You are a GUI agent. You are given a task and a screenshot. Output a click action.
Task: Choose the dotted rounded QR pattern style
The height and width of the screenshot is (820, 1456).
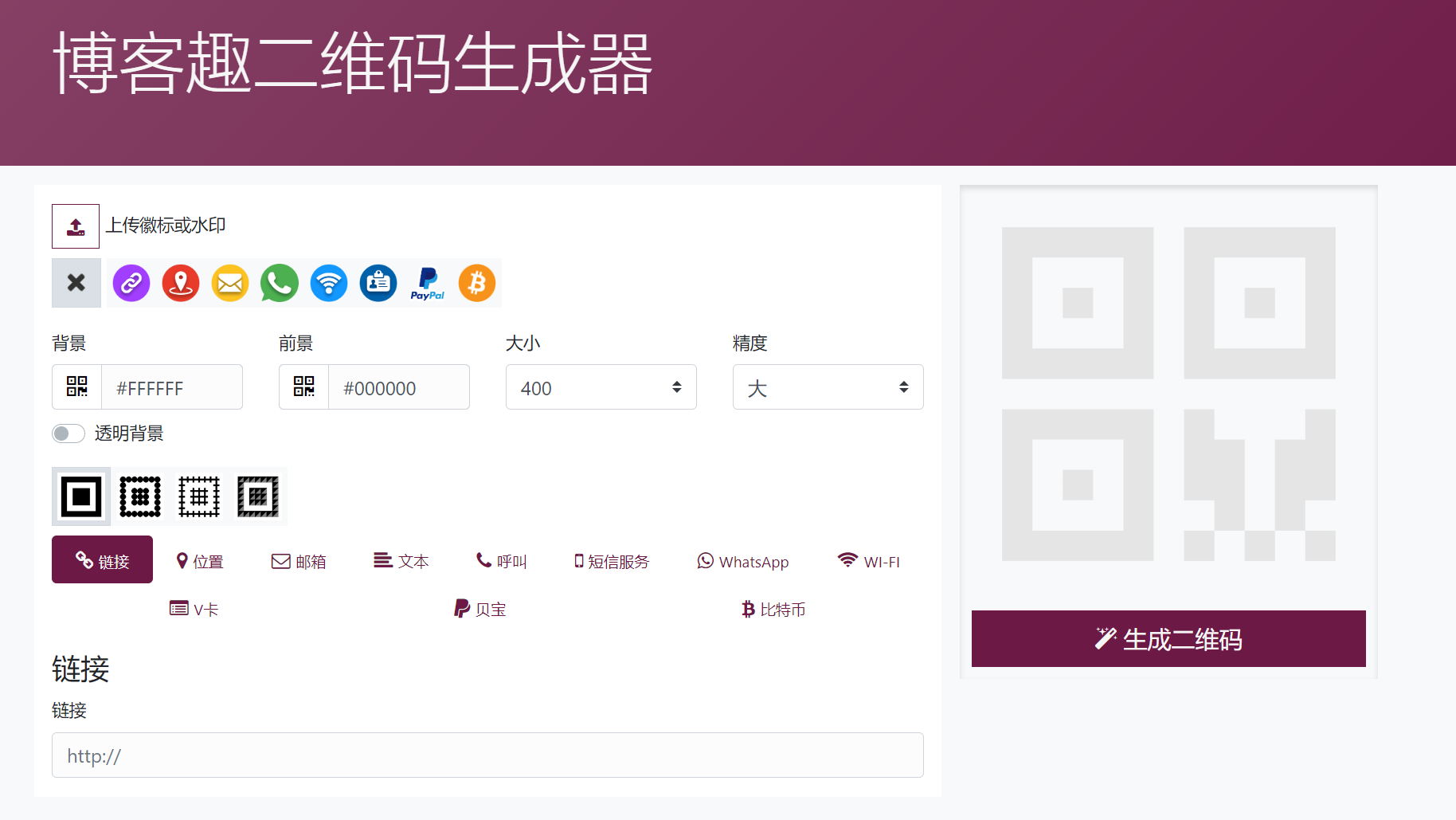(140, 496)
